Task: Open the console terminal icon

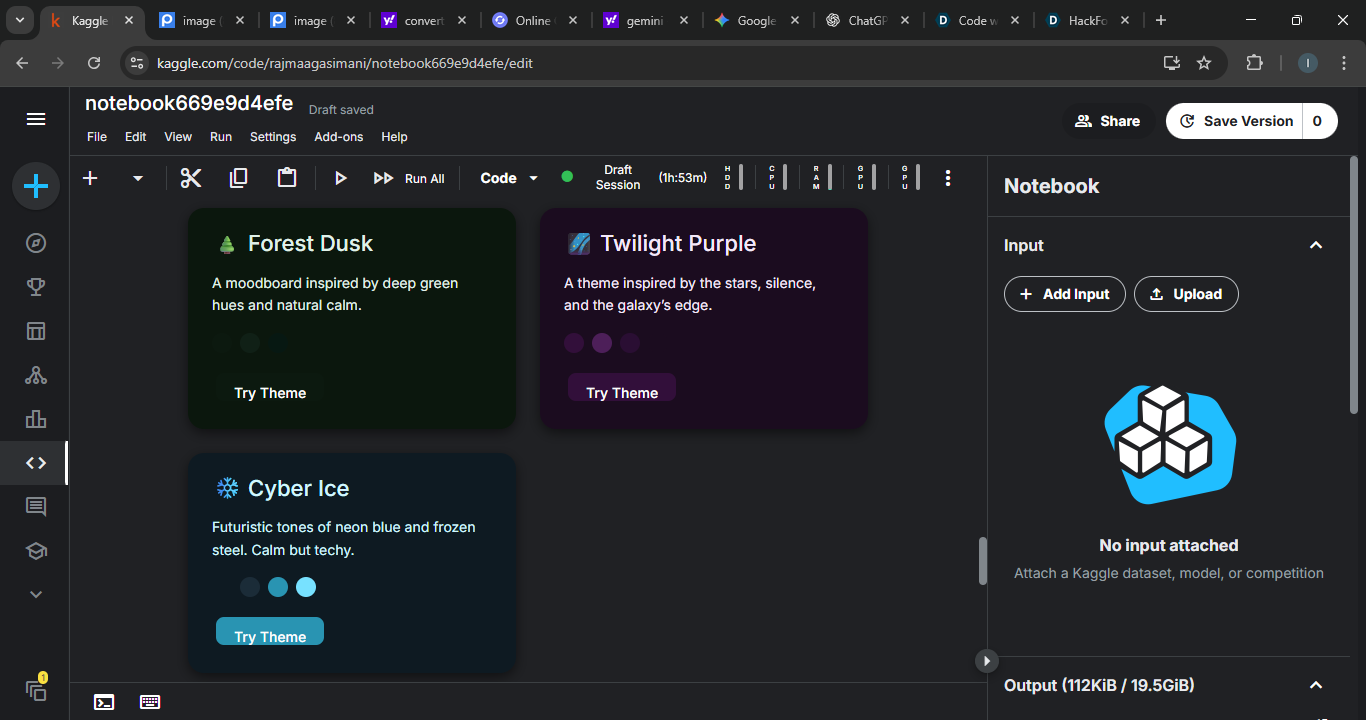Action: (104, 702)
